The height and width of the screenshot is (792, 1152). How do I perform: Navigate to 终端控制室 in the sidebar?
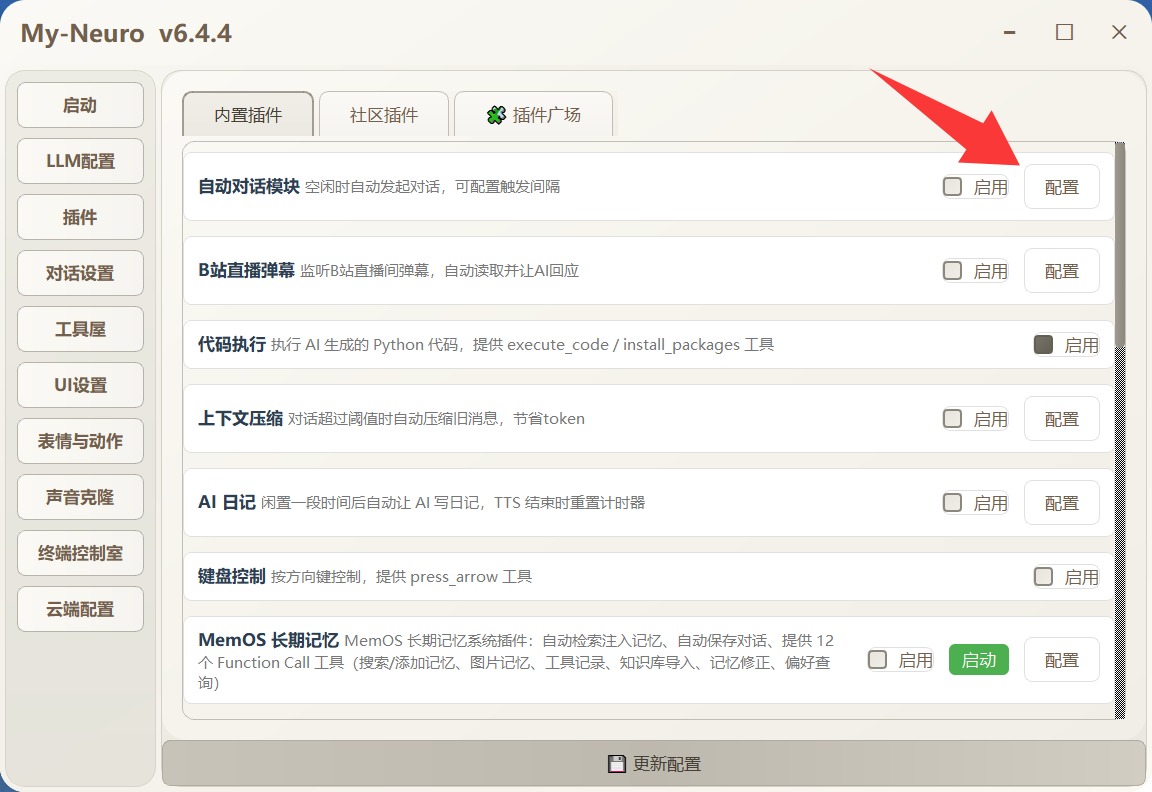tap(80, 553)
